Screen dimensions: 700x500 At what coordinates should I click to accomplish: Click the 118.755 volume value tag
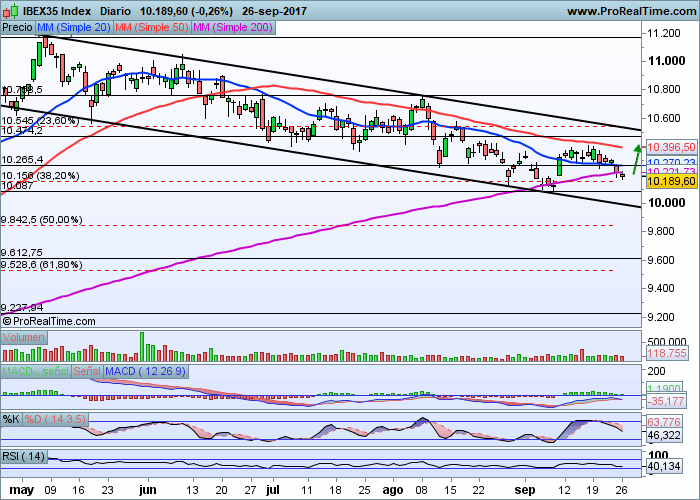[667, 353]
